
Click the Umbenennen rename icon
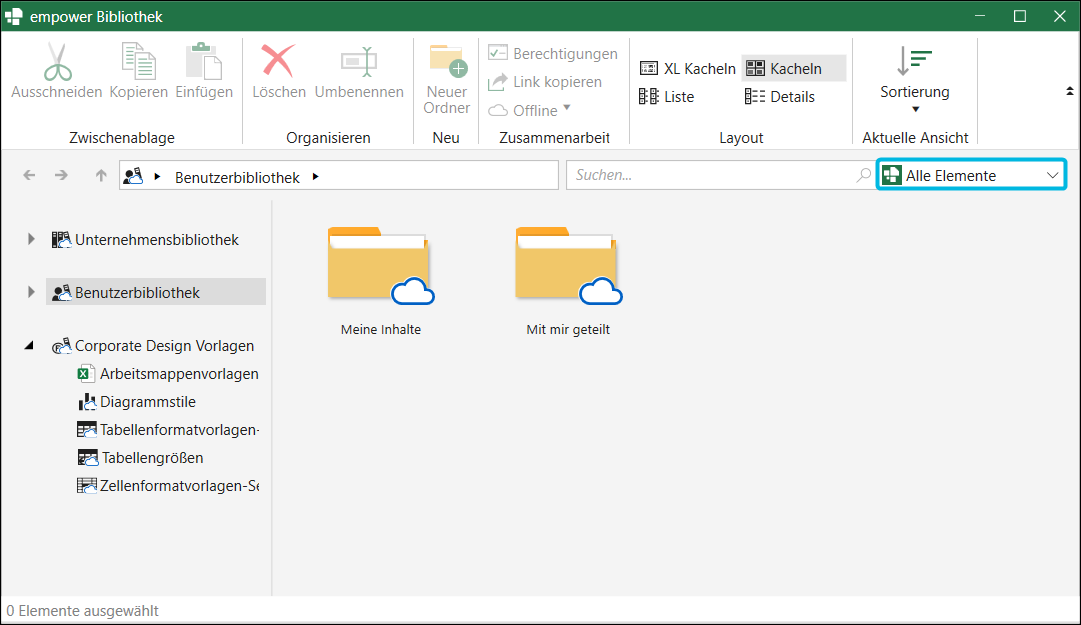click(359, 62)
